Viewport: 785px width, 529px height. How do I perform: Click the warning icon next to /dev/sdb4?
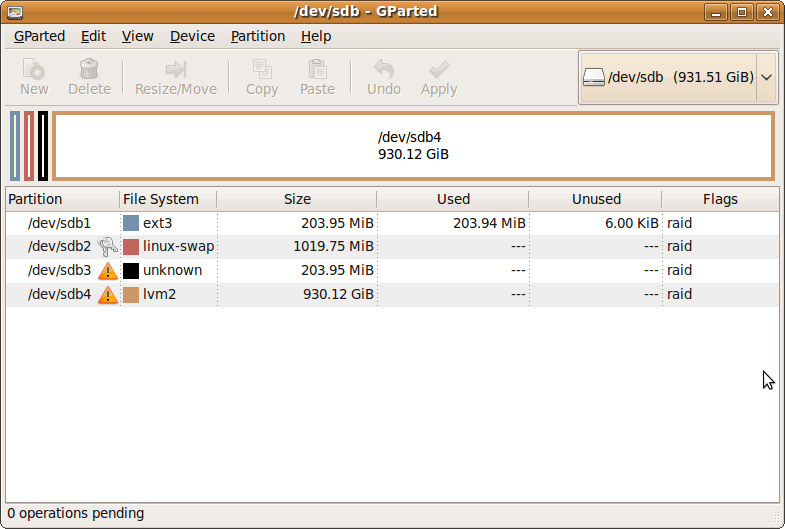pyautogui.click(x=108, y=295)
